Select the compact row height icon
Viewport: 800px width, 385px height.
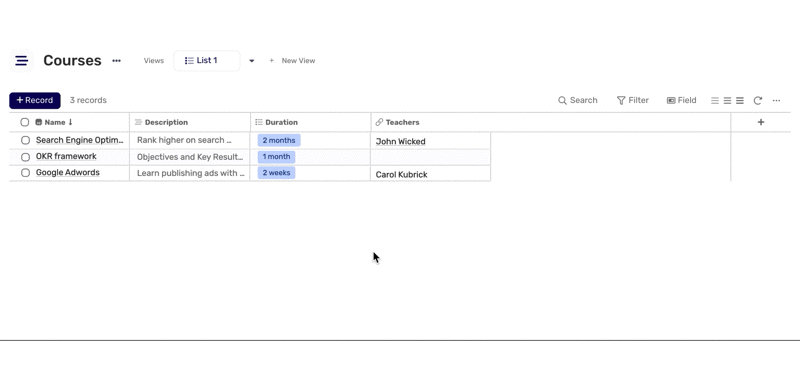pos(715,100)
